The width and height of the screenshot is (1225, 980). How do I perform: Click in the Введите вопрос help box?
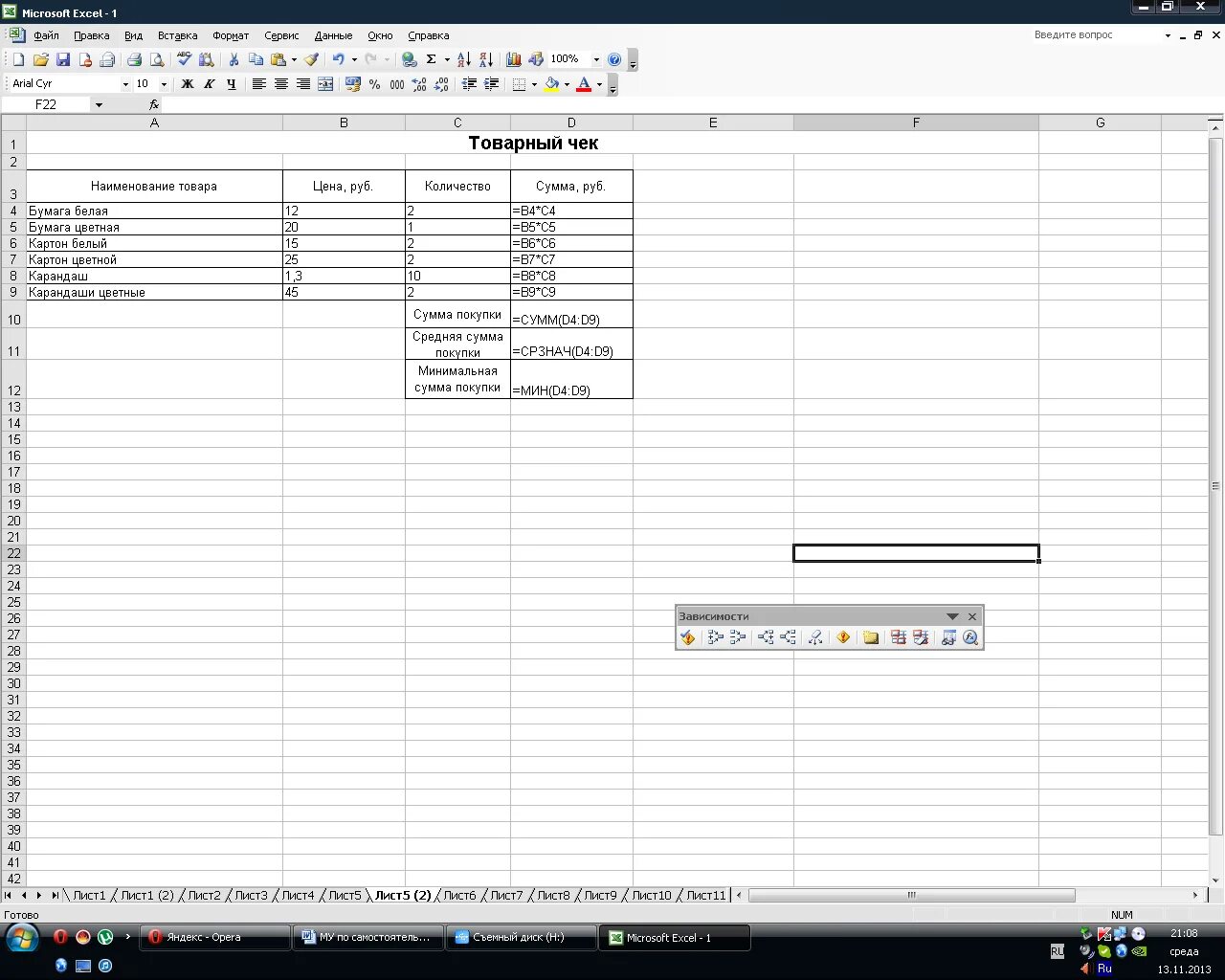(1096, 35)
